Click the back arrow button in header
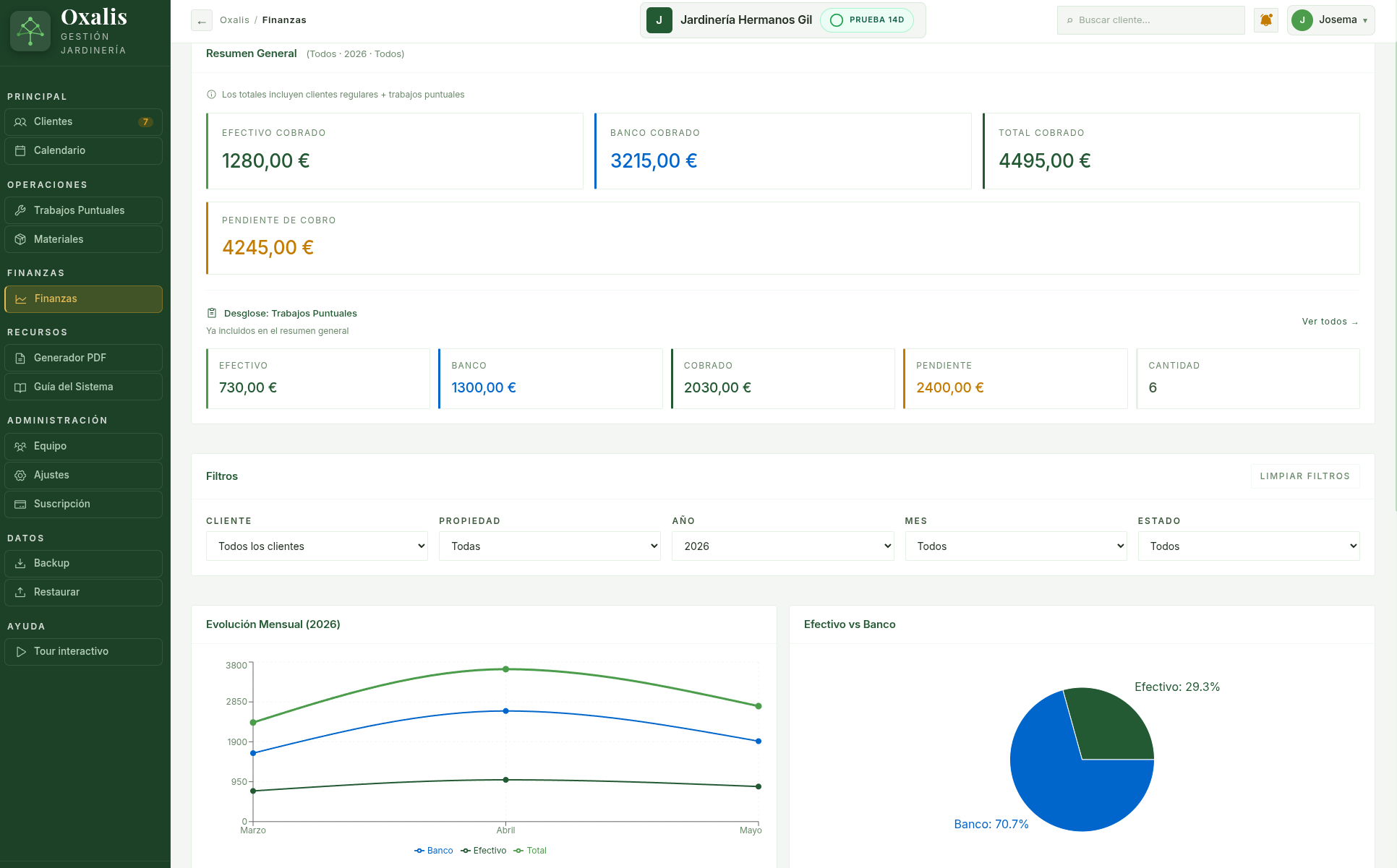Image resolution: width=1397 pixels, height=868 pixels. point(202,21)
